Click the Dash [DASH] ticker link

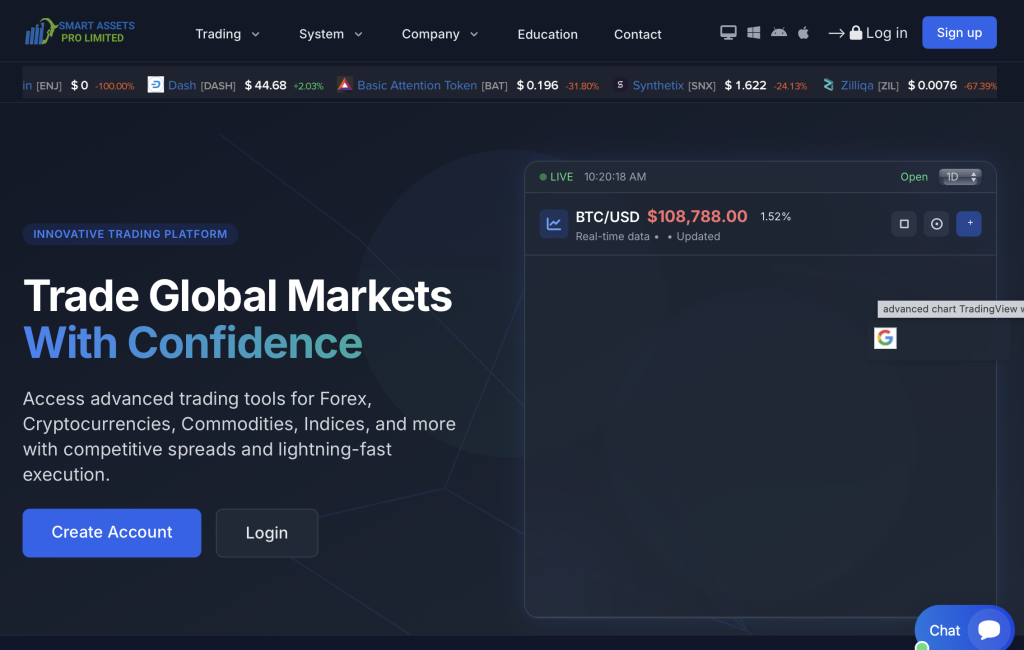point(182,86)
